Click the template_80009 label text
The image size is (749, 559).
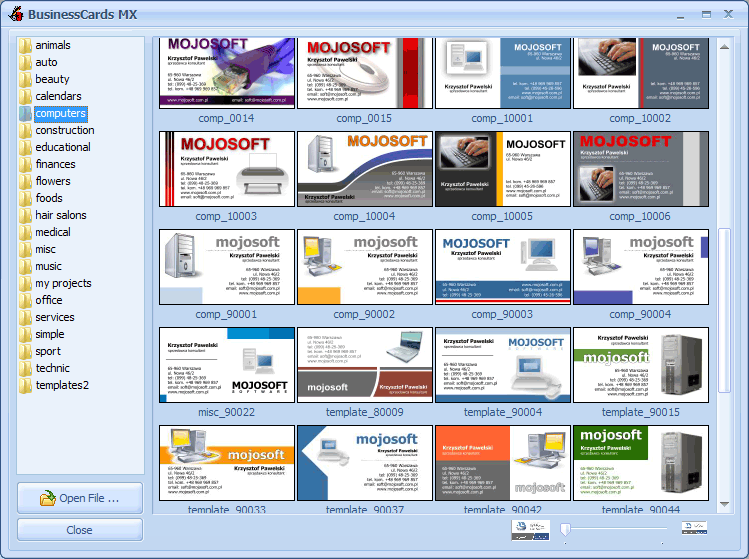[x=364, y=412]
